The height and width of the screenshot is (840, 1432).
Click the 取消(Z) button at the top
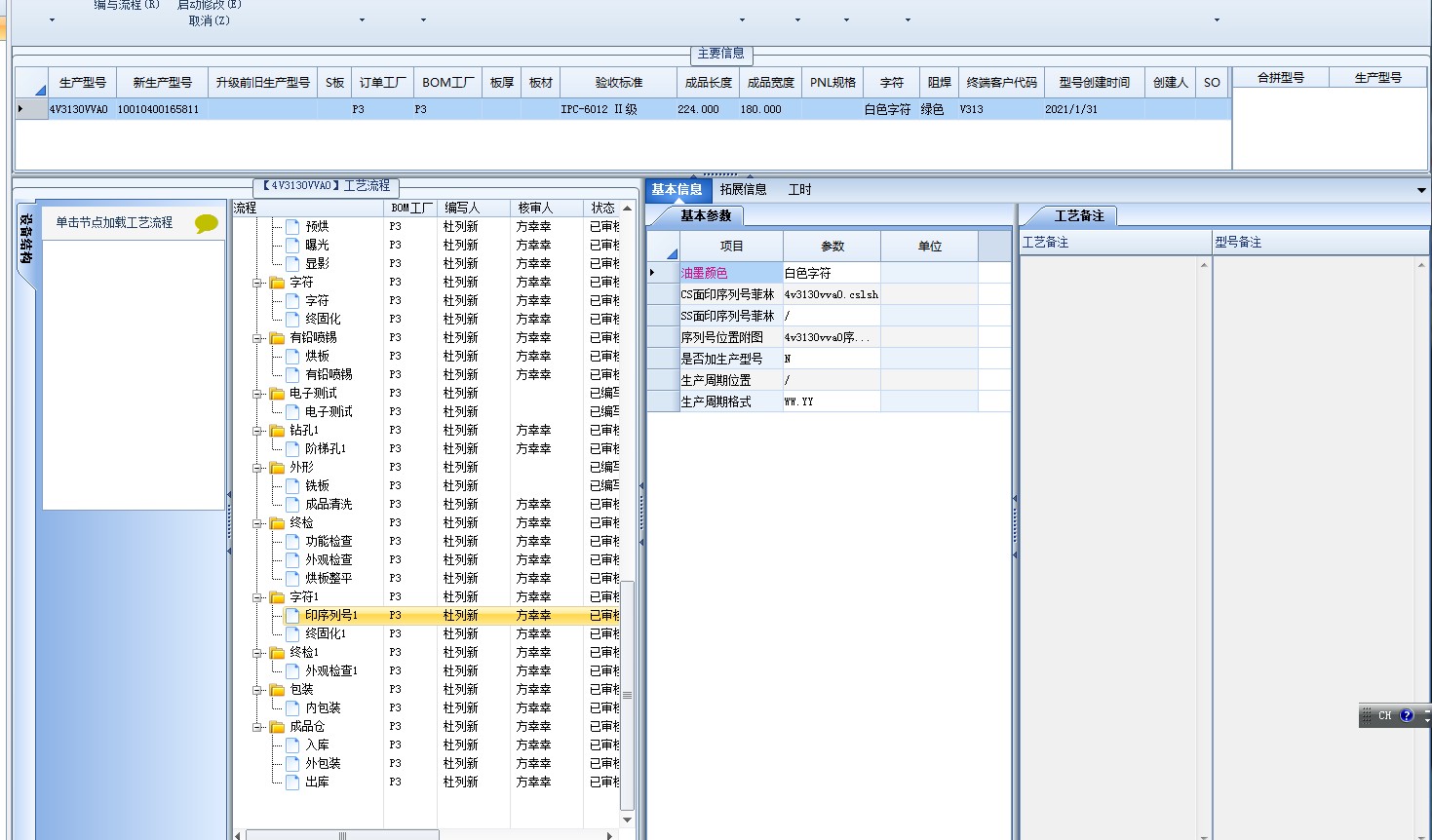click(210, 20)
